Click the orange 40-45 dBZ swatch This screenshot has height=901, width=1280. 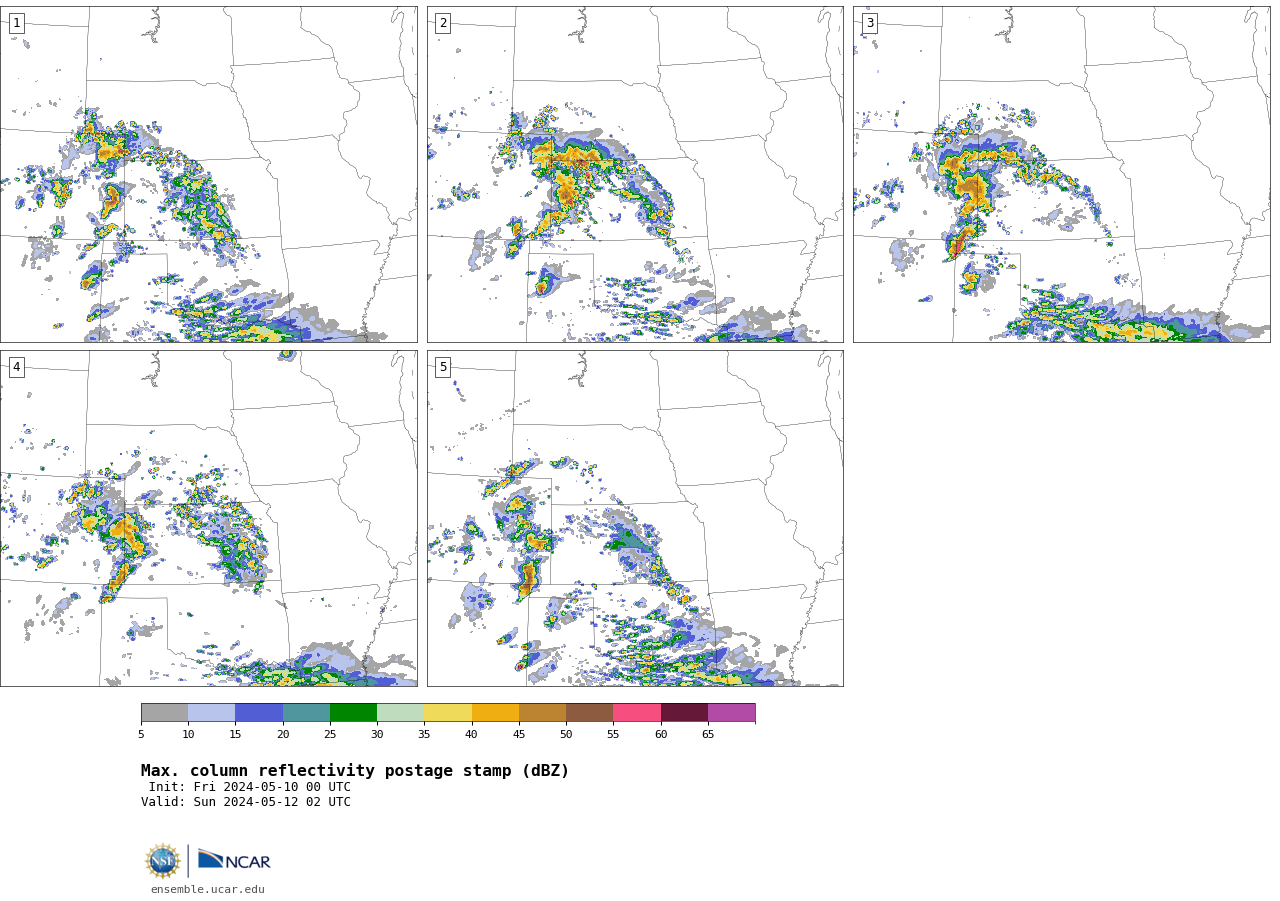click(x=495, y=712)
